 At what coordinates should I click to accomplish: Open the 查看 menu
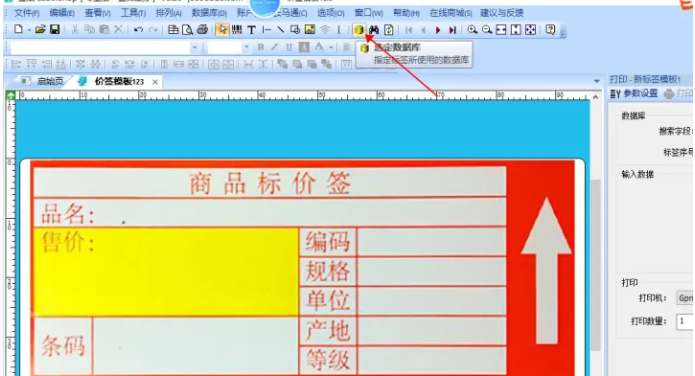tap(97, 13)
